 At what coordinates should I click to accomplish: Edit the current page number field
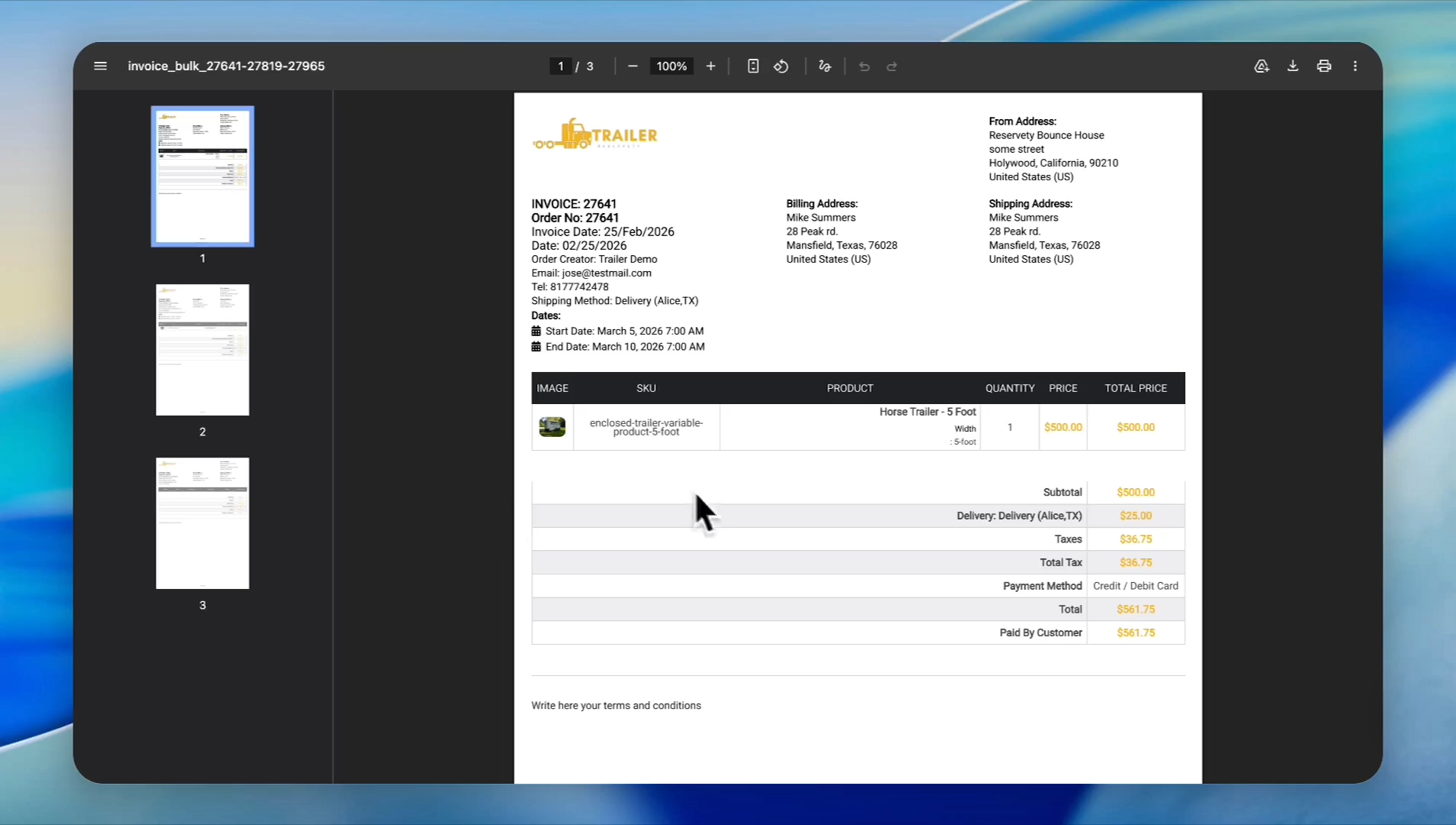click(561, 66)
